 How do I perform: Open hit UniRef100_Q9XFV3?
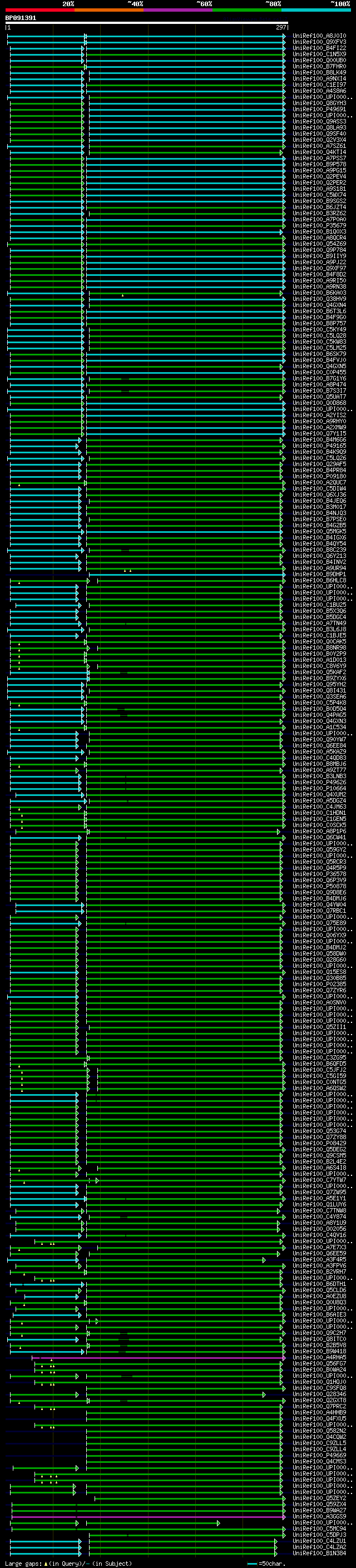pos(319,42)
